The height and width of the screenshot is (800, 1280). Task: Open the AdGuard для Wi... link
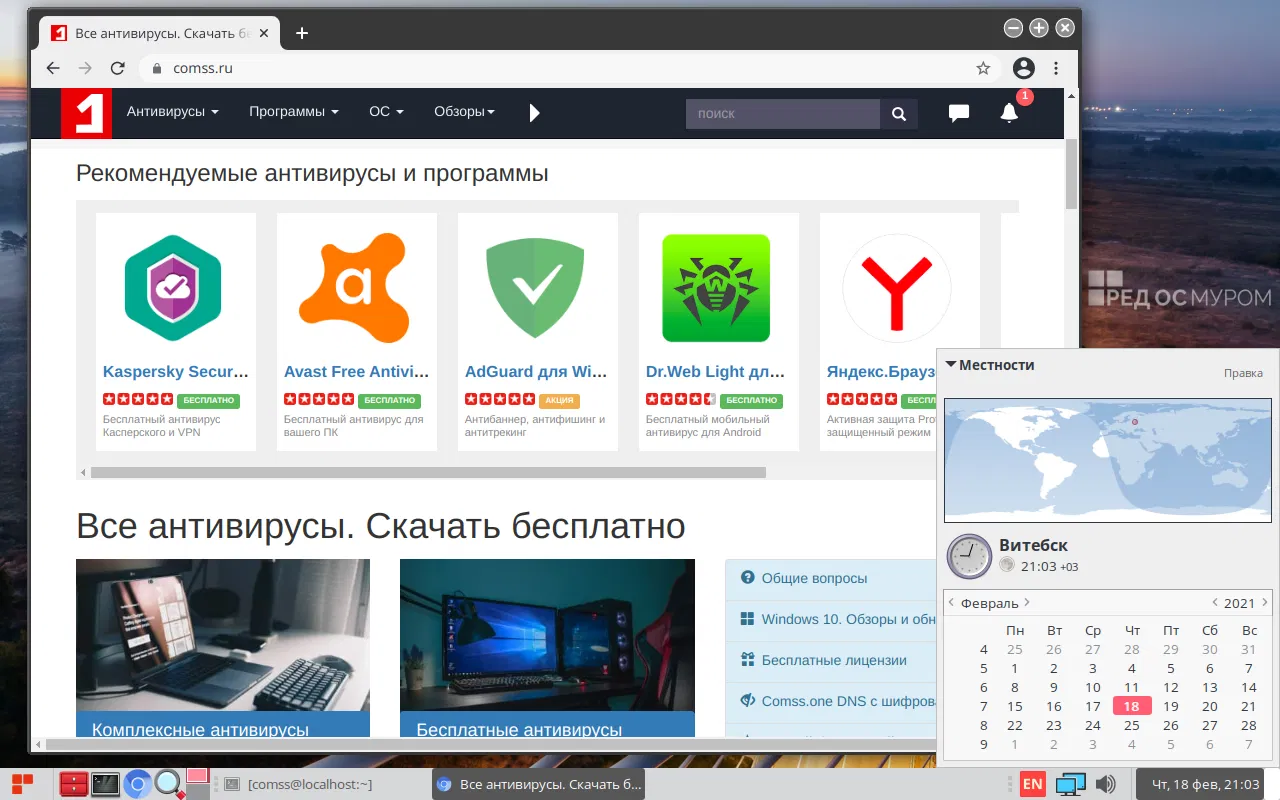click(536, 372)
